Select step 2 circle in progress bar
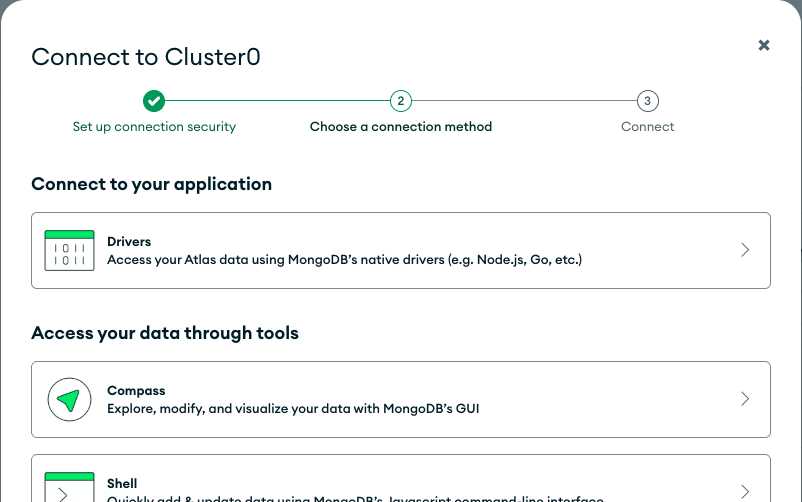 click(400, 101)
